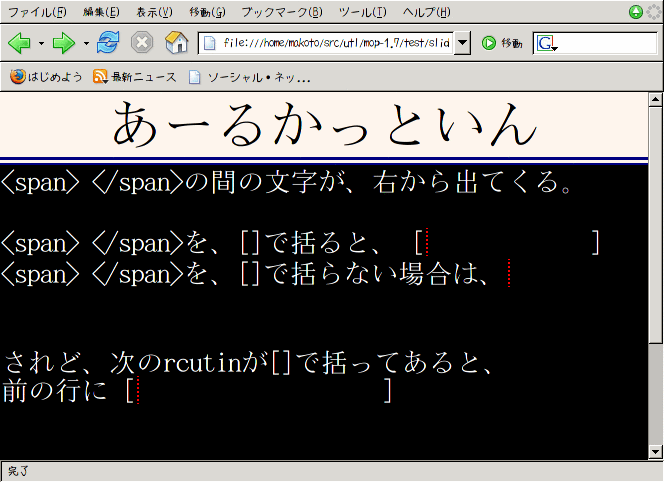
Task: Click the green Back arrow button
Action: click(19, 43)
